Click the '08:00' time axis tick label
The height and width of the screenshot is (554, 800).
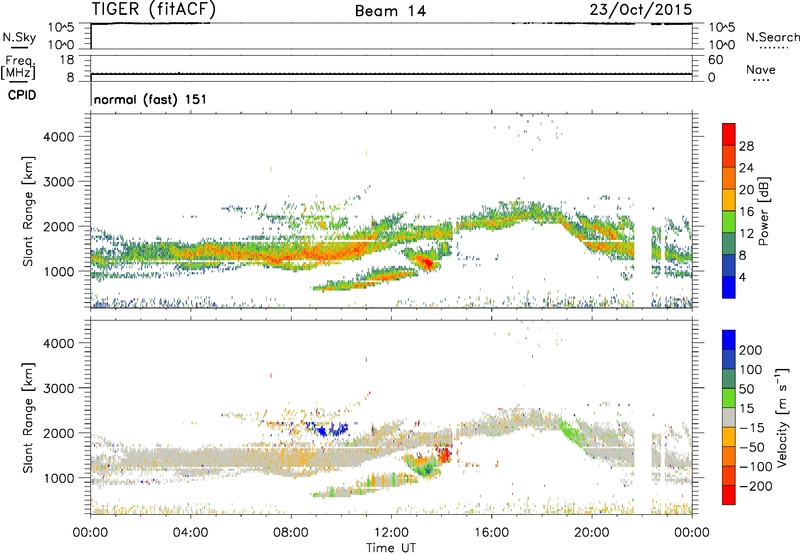(x=291, y=533)
